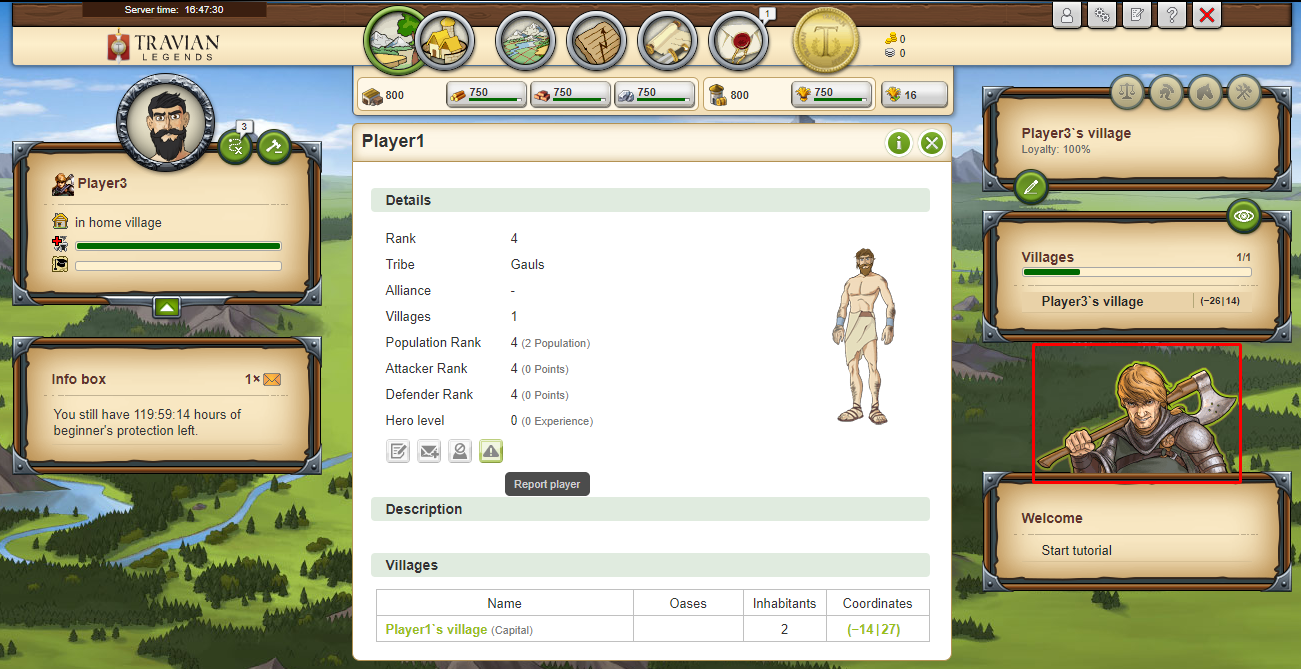This screenshot has width=1301, height=669.
Task: Click the Travian Legends logo
Action: pos(163,46)
